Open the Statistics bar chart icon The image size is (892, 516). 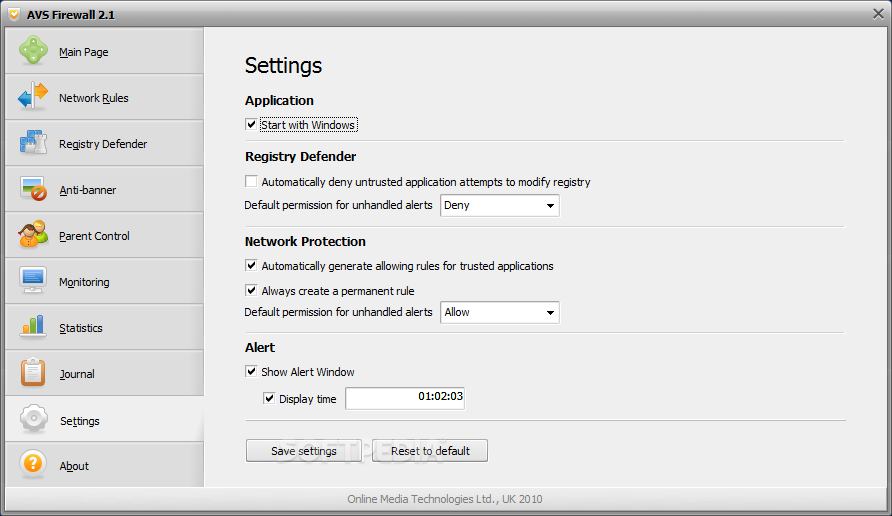click(x=33, y=327)
